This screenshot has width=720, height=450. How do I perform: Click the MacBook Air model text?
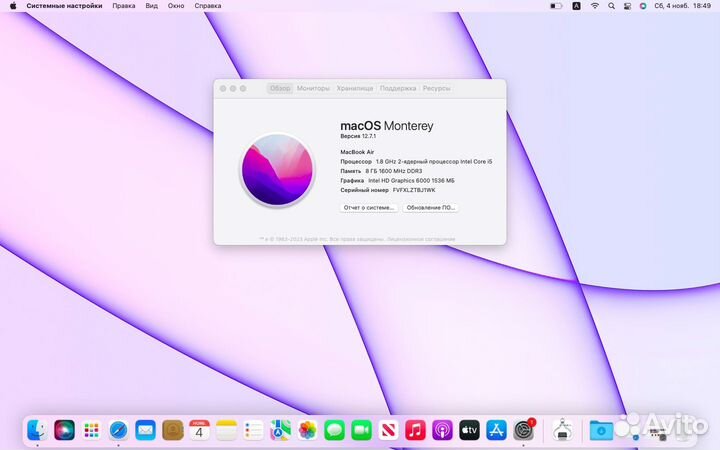[x=357, y=152]
